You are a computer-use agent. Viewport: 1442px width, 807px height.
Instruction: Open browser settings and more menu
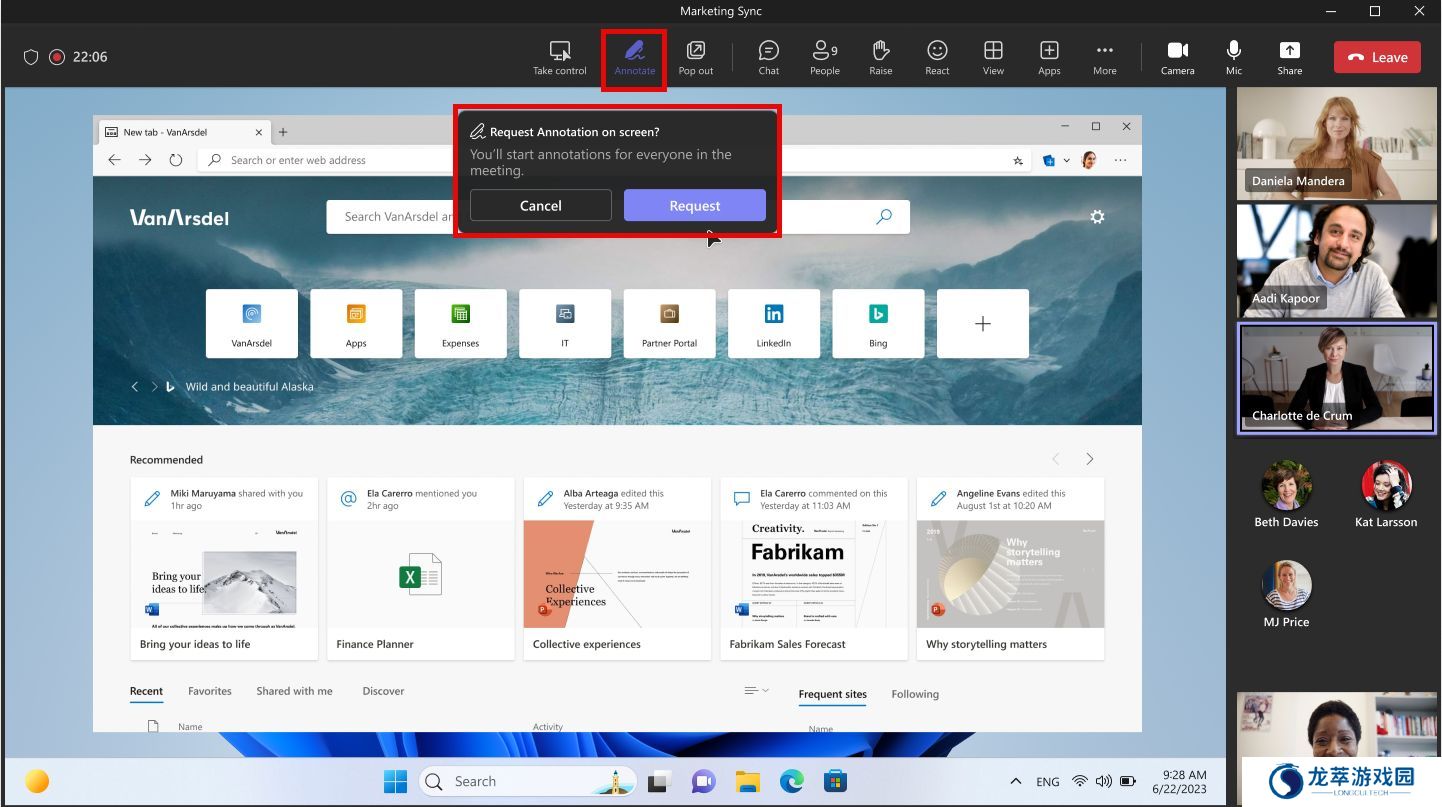1120,160
